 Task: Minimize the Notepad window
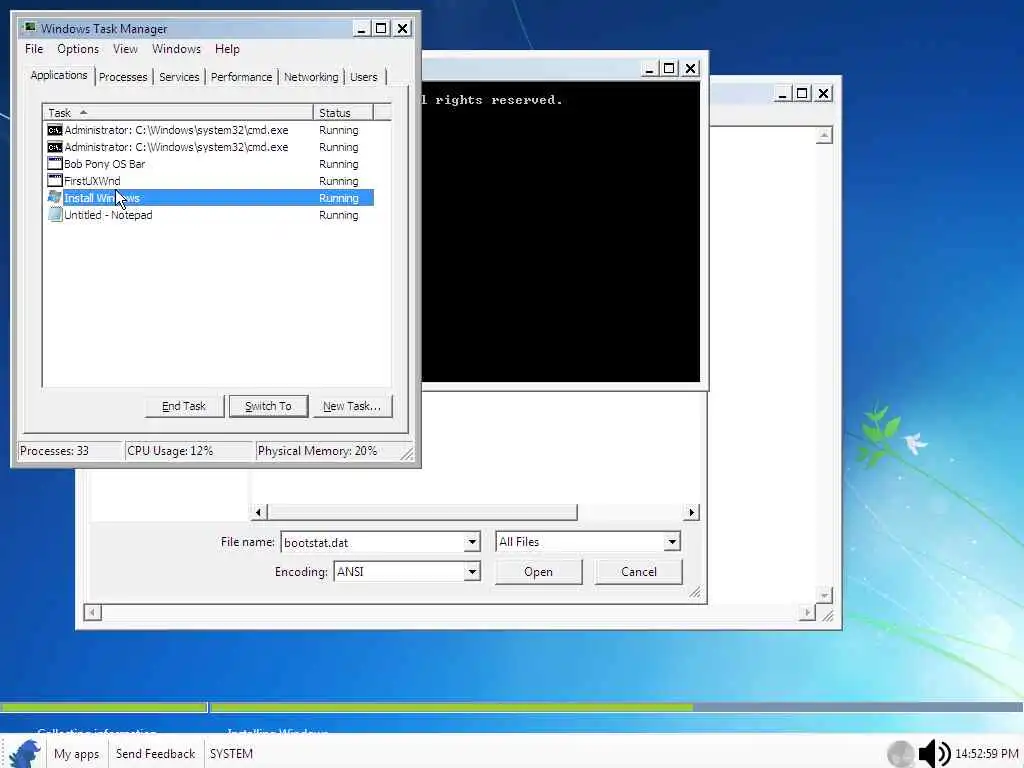click(782, 93)
